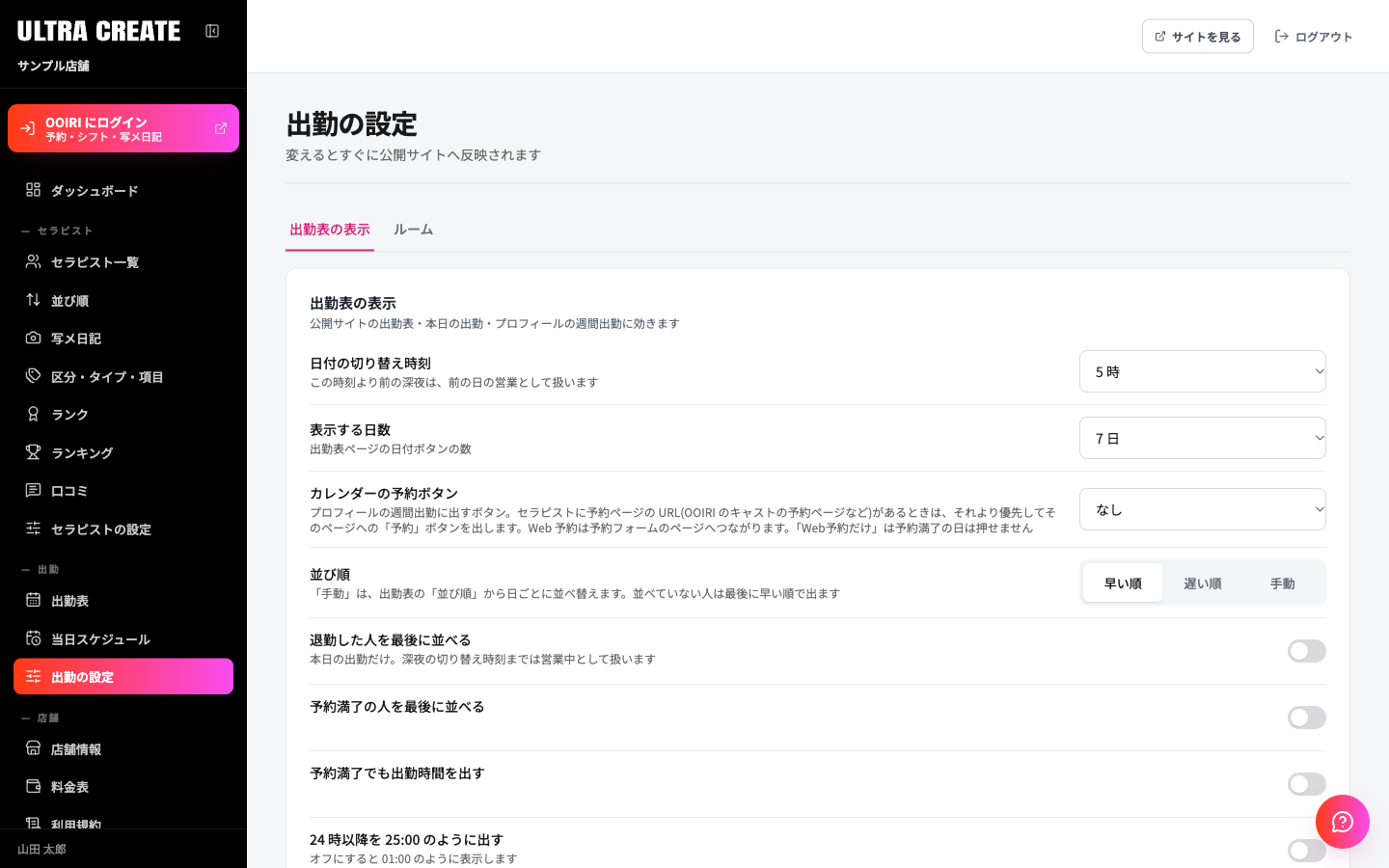
Task: Enable 予約満了の人を最後に並べる switch
Action: (x=1307, y=718)
